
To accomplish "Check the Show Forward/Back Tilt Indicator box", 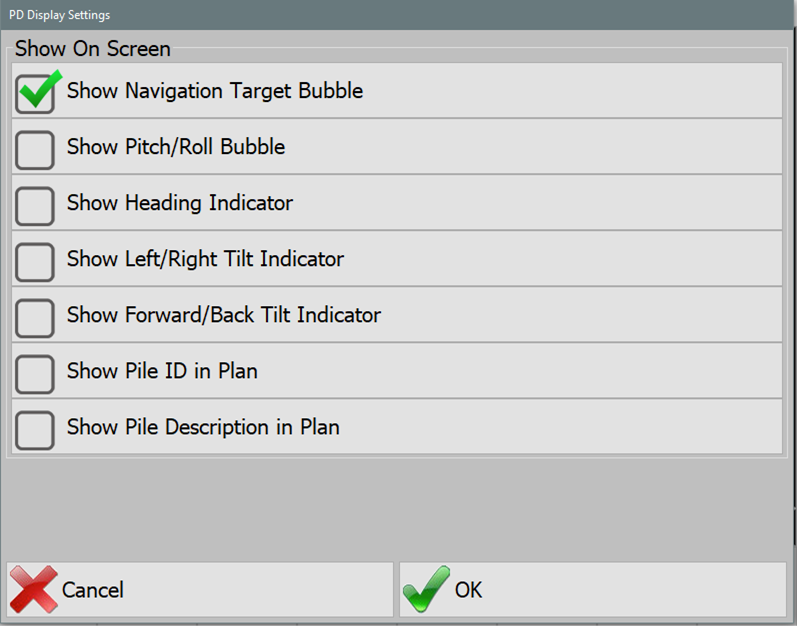I will pyautogui.click(x=36, y=316).
